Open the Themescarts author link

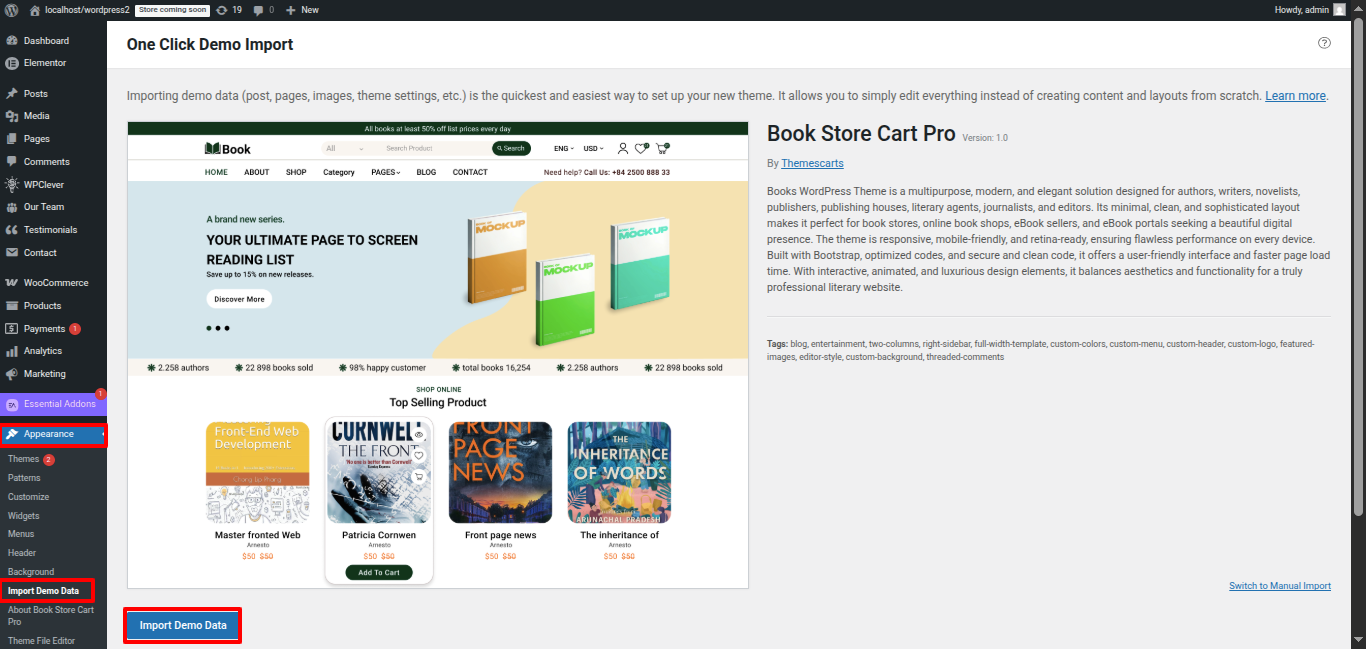point(812,163)
